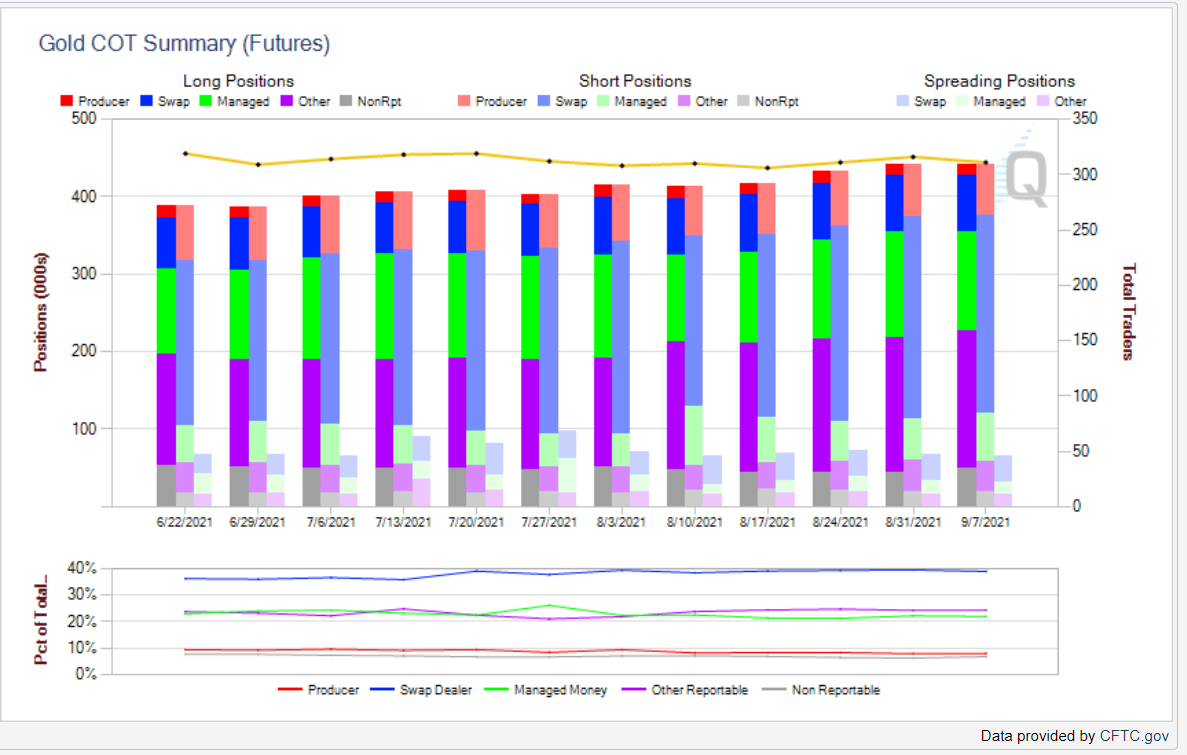Click the 9/7/2021 date label
The height and width of the screenshot is (755, 1187).
pyautogui.click(x=986, y=522)
